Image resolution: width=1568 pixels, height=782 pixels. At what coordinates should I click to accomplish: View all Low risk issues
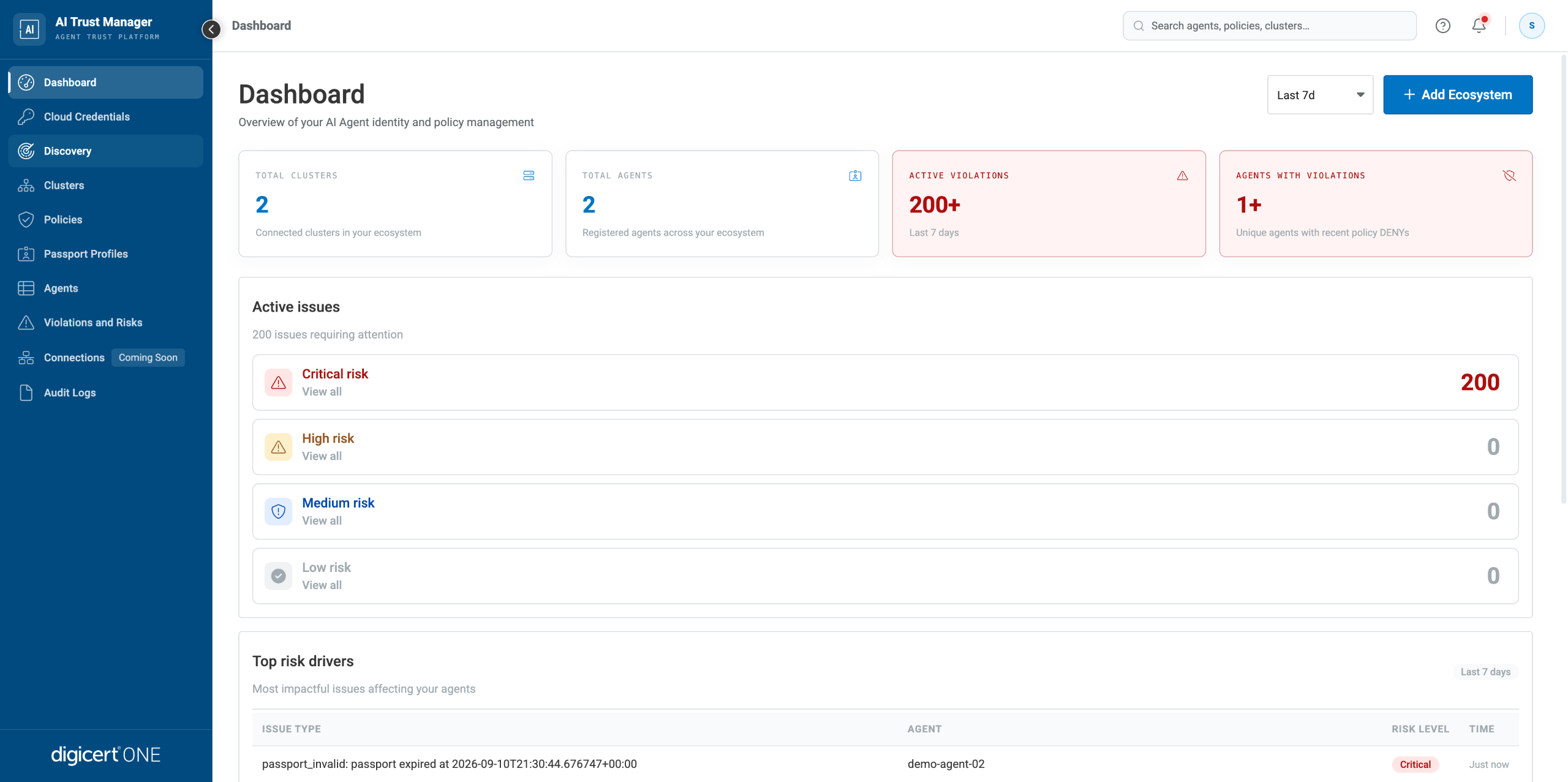(322, 585)
